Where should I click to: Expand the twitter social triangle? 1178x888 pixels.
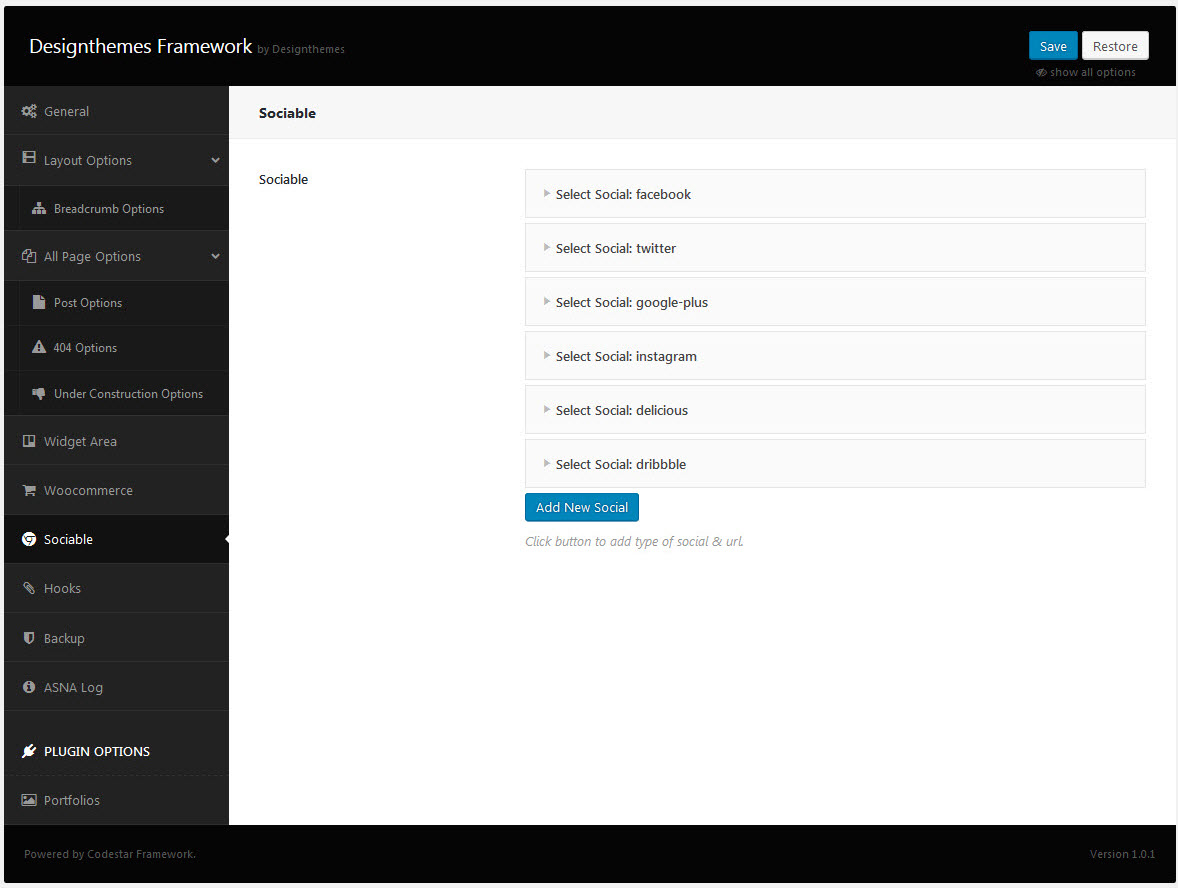point(547,247)
